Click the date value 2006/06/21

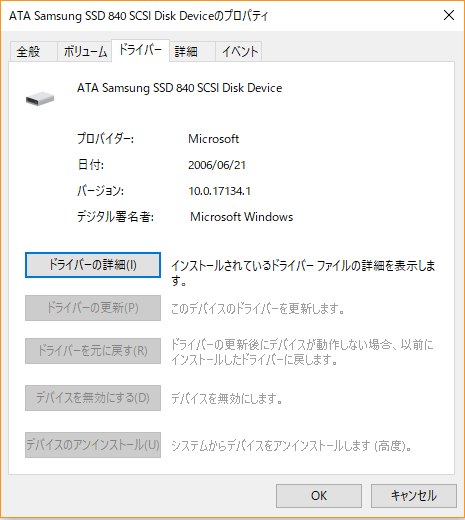point(217,165)
